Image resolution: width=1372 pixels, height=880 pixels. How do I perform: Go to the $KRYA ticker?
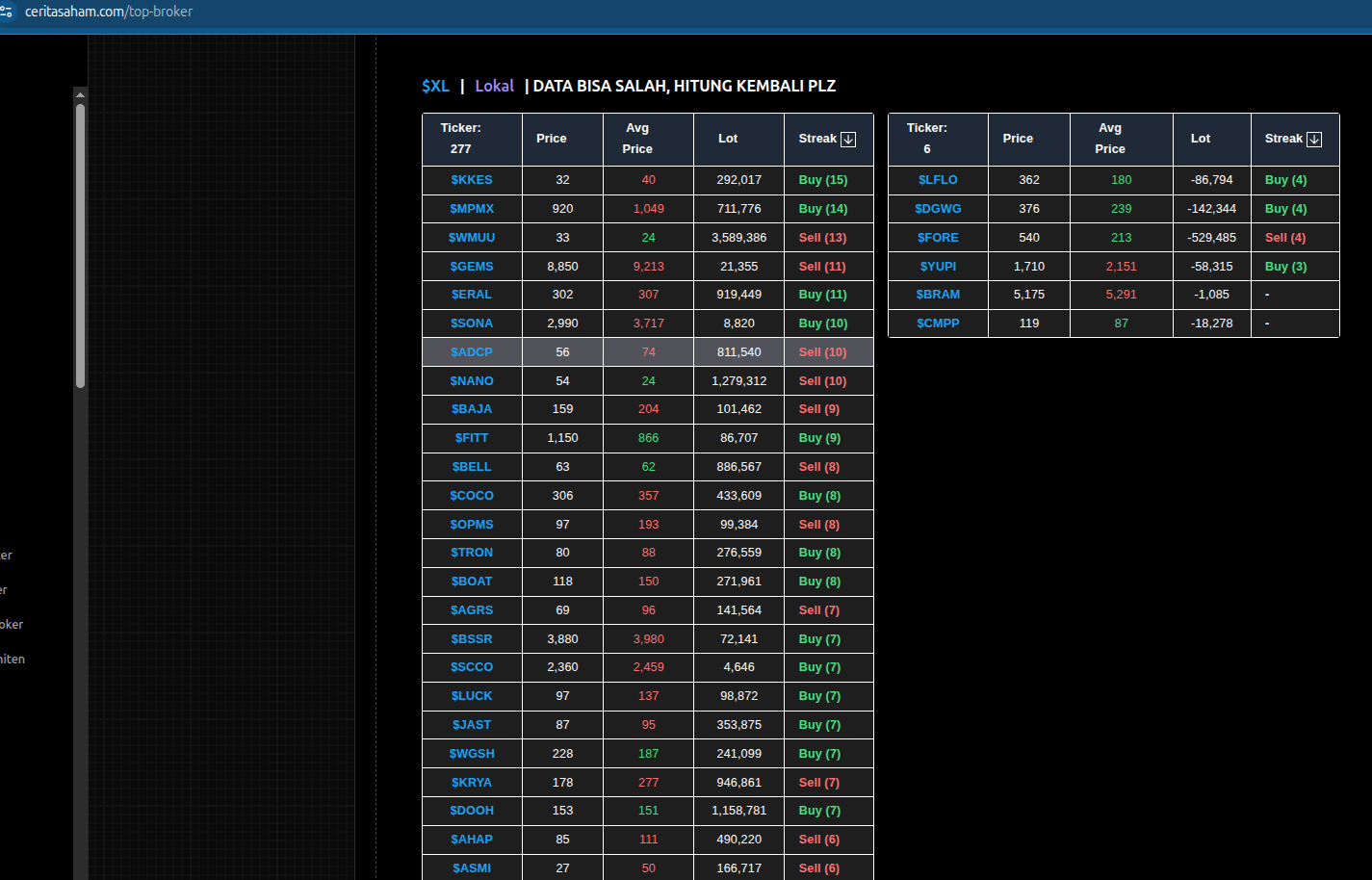pyautogui.click(x=472, y=783)
